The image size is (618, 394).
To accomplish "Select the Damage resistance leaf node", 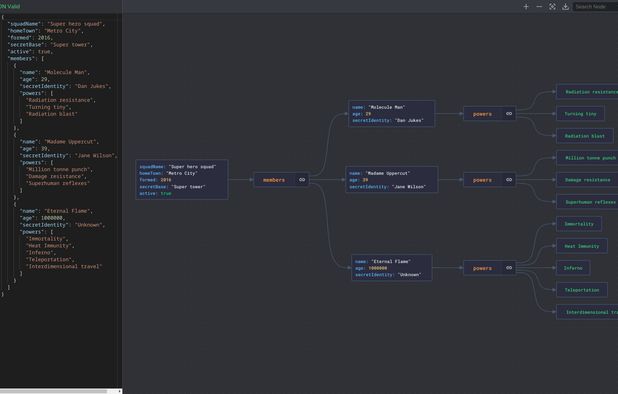I will coord(587,180).
